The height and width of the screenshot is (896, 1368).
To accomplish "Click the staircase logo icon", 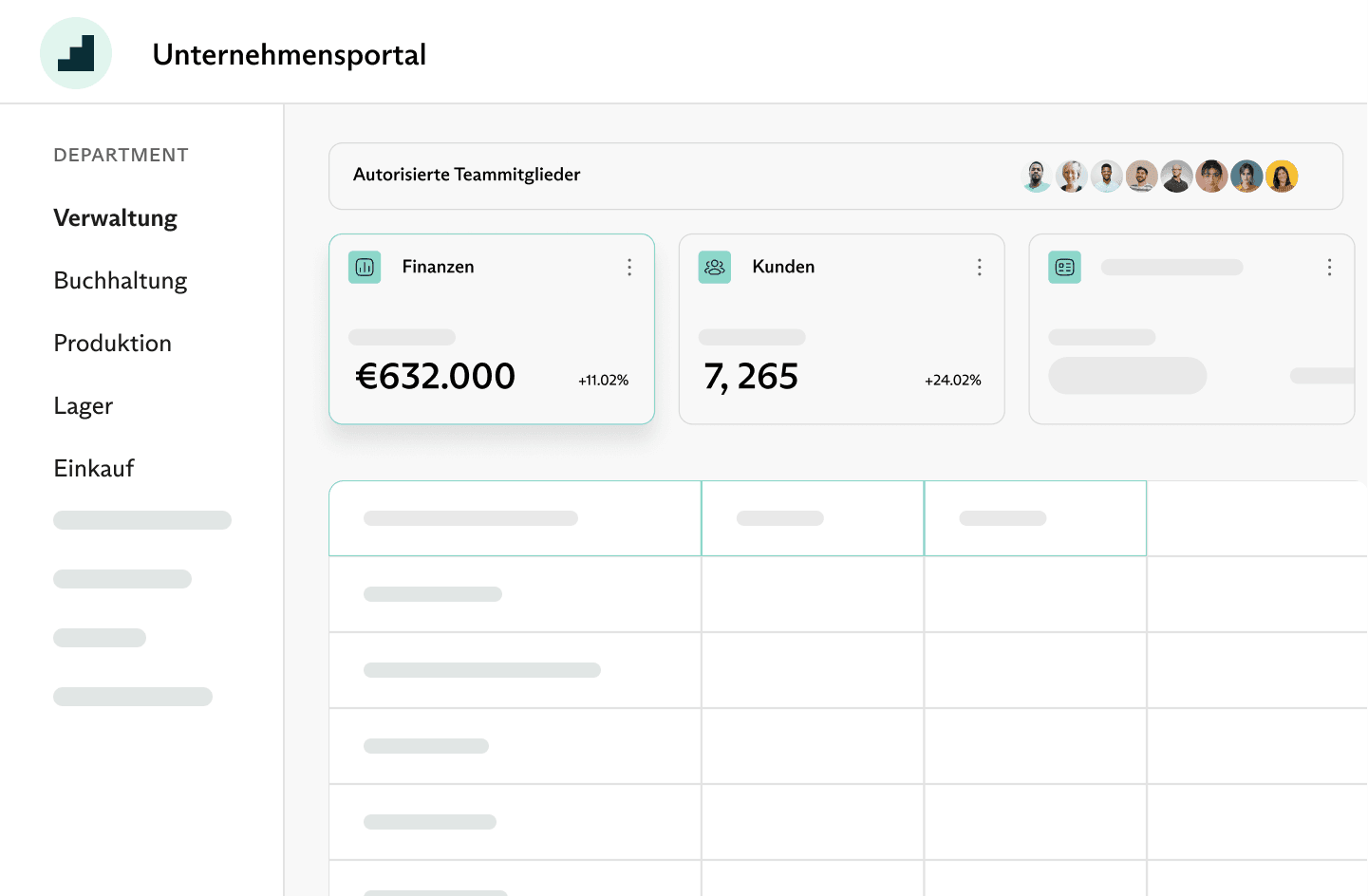I will 76,53.
